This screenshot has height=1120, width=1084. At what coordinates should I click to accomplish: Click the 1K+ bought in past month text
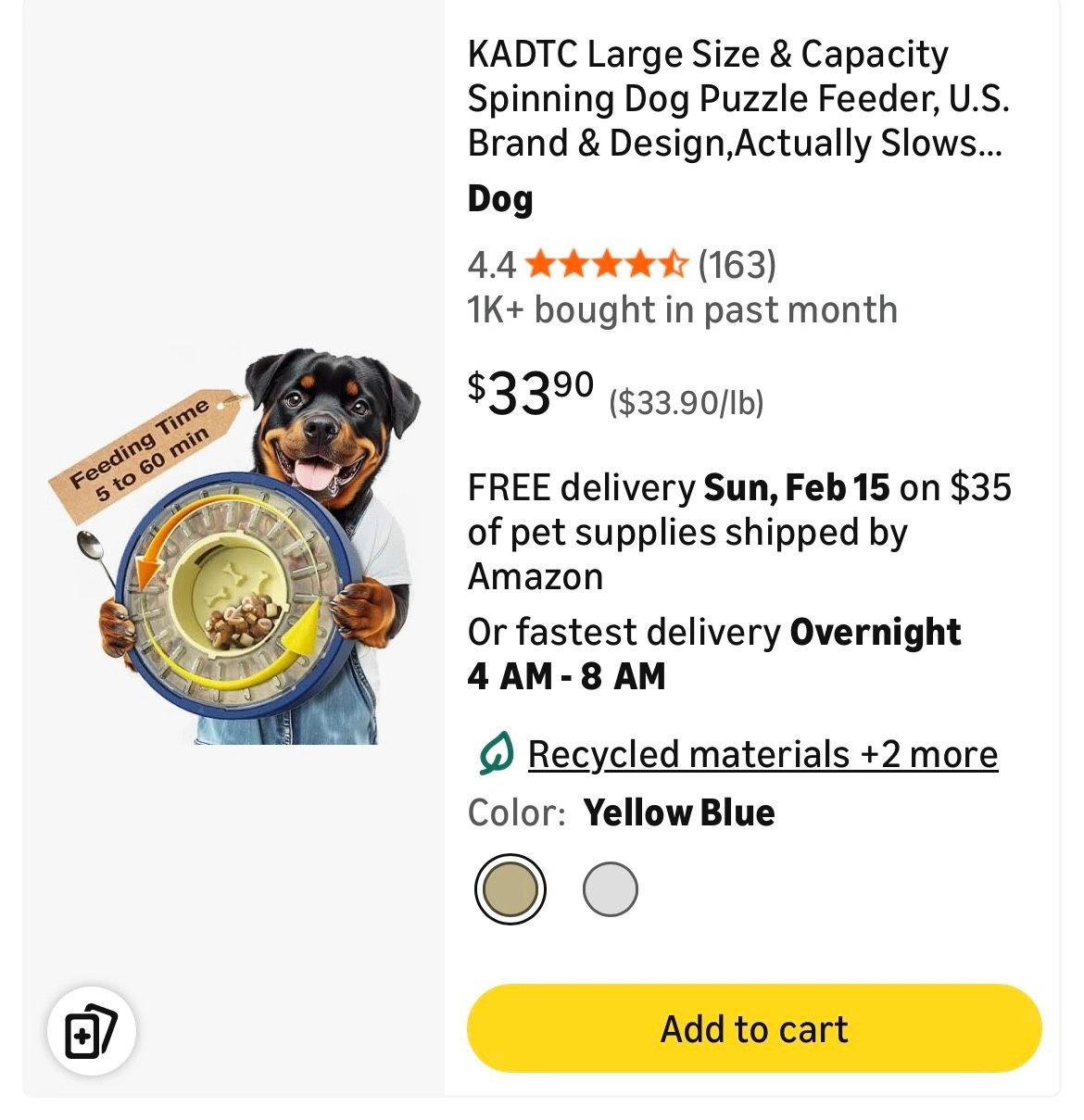tap(682, 309)
